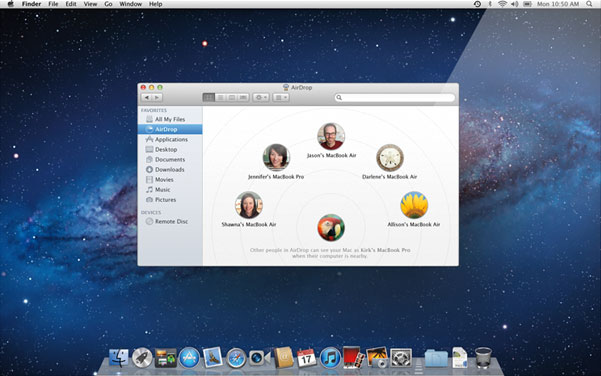Click the zoom green window button
This screenshot has height=376, width=601.
tap(160, 87)
